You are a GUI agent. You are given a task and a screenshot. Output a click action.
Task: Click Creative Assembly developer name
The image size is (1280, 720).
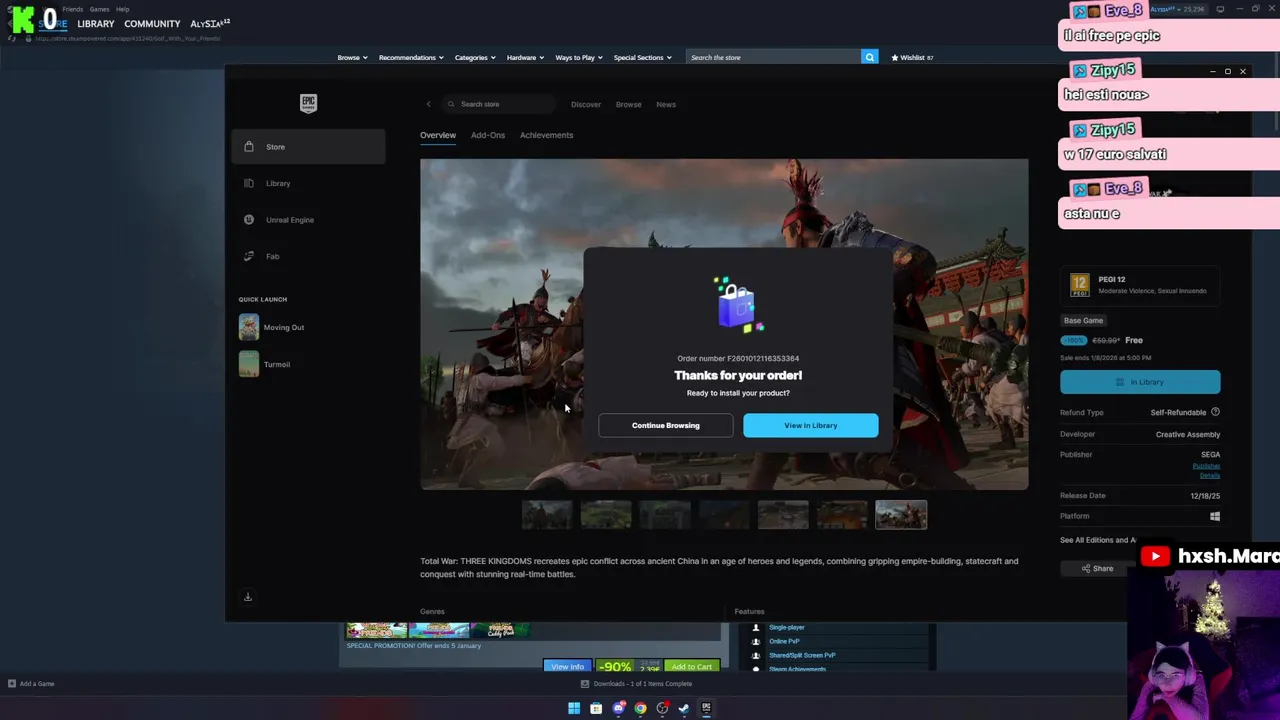tap(1188, 434)
